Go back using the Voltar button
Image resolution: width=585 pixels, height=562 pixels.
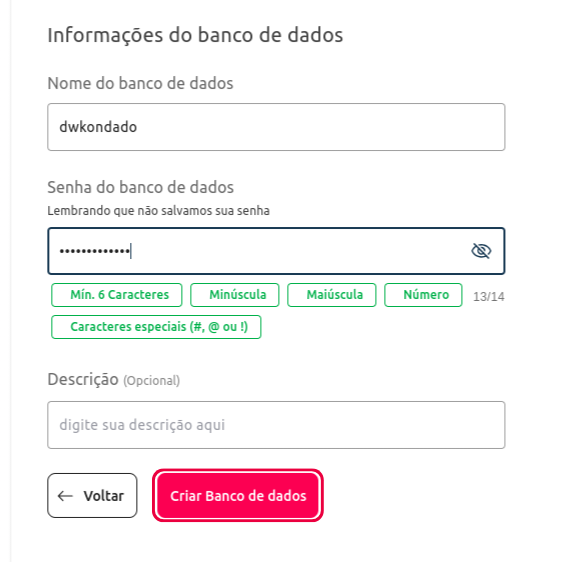(x=92, y=496)
